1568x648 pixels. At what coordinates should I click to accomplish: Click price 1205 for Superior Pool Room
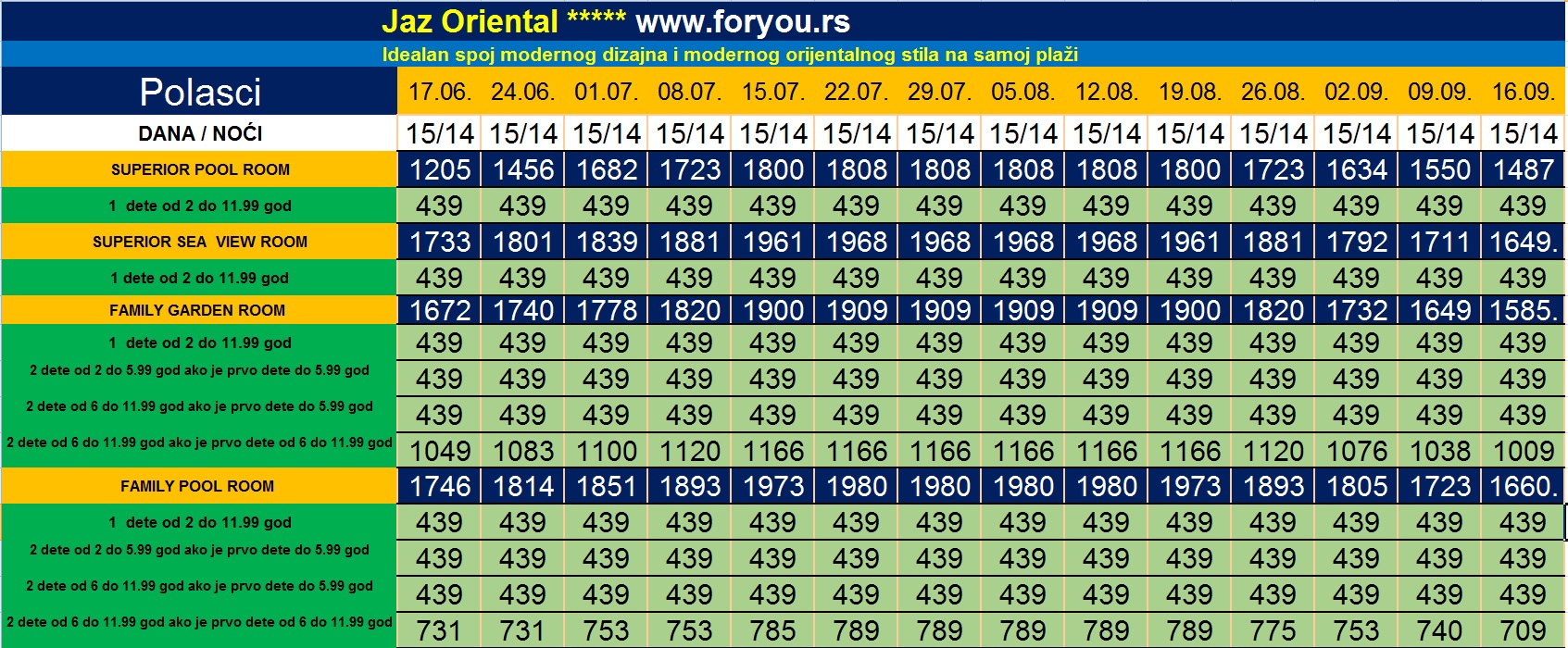tap(440, 169)
